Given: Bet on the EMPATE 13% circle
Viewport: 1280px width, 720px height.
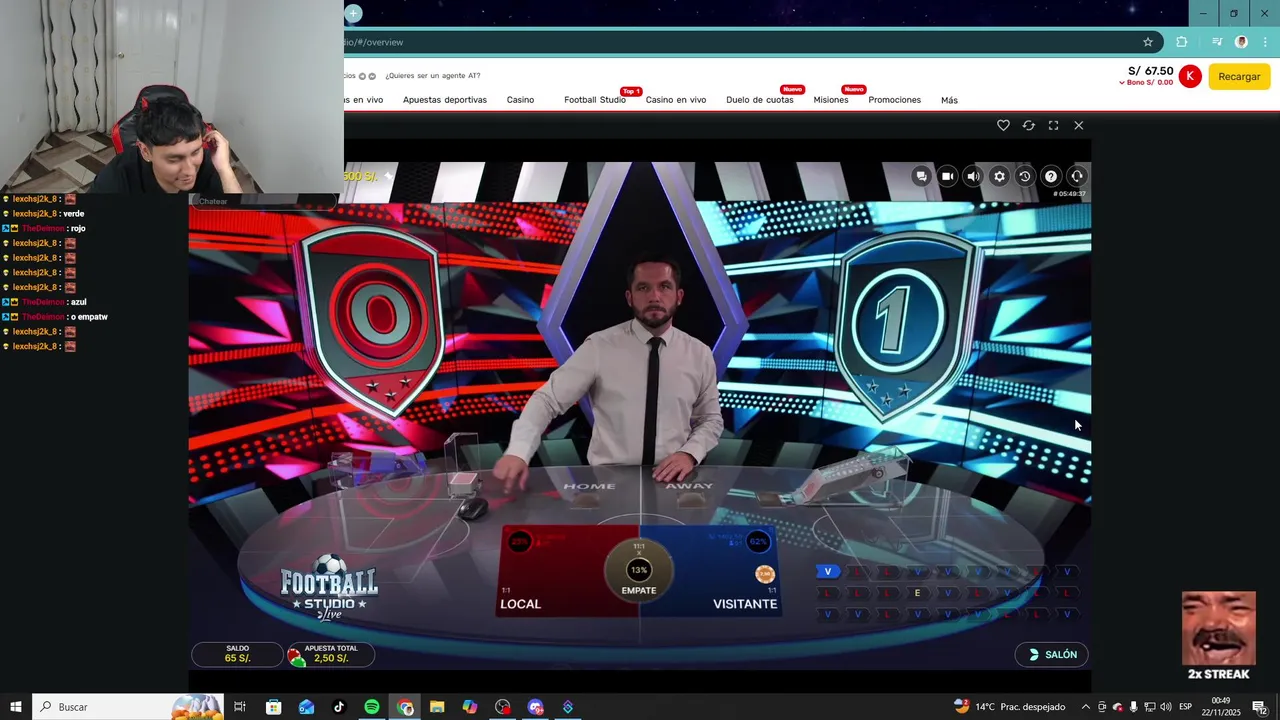Looking at the screenshot, I should tap(638, 570).
